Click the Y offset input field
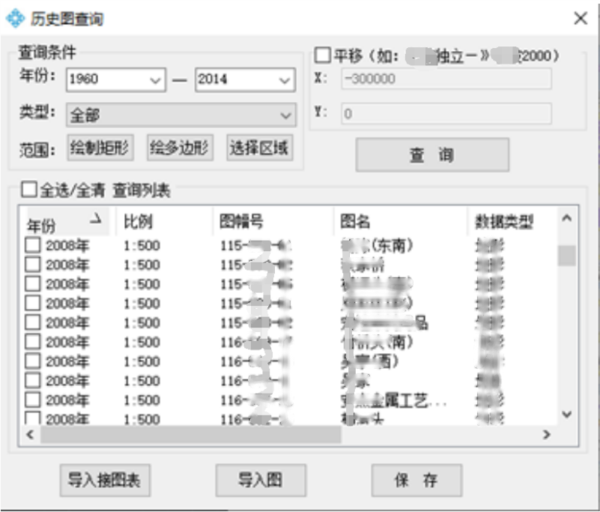The height and width of the screenshot is (512, 600). (445, 114)
